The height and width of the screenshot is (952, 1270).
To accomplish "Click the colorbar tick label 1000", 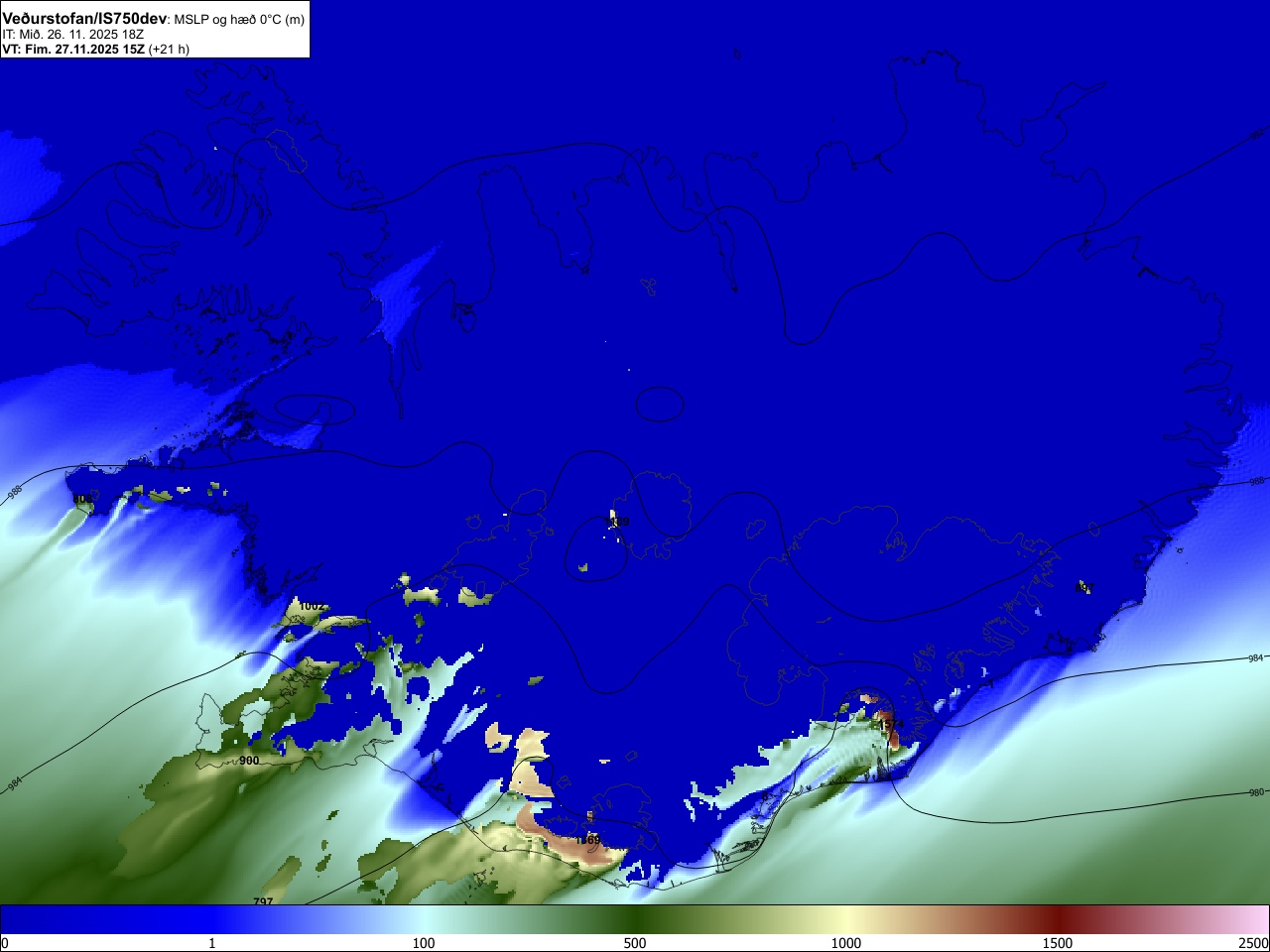I will pos(846,943).
